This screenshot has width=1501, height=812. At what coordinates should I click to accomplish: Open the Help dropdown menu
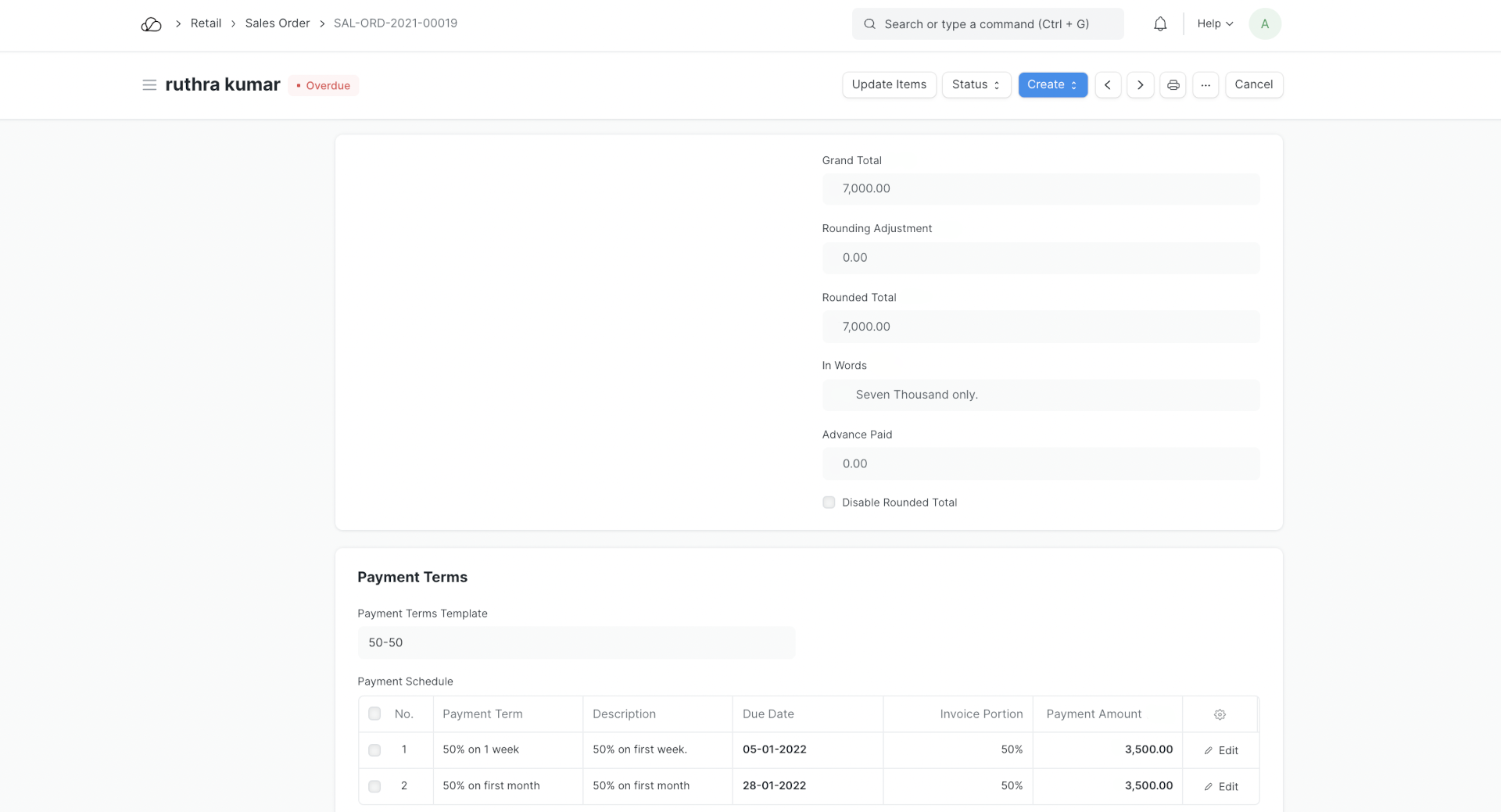pos(1215,24)
